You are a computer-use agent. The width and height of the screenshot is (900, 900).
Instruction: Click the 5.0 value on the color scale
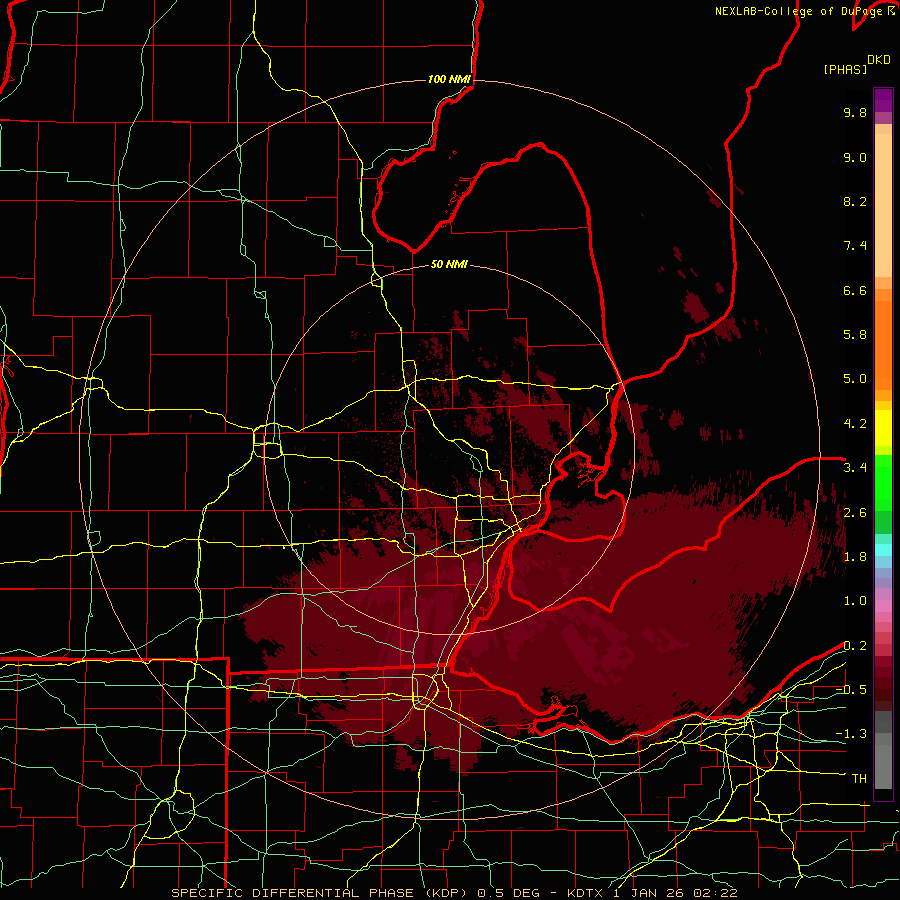(855, 379)
